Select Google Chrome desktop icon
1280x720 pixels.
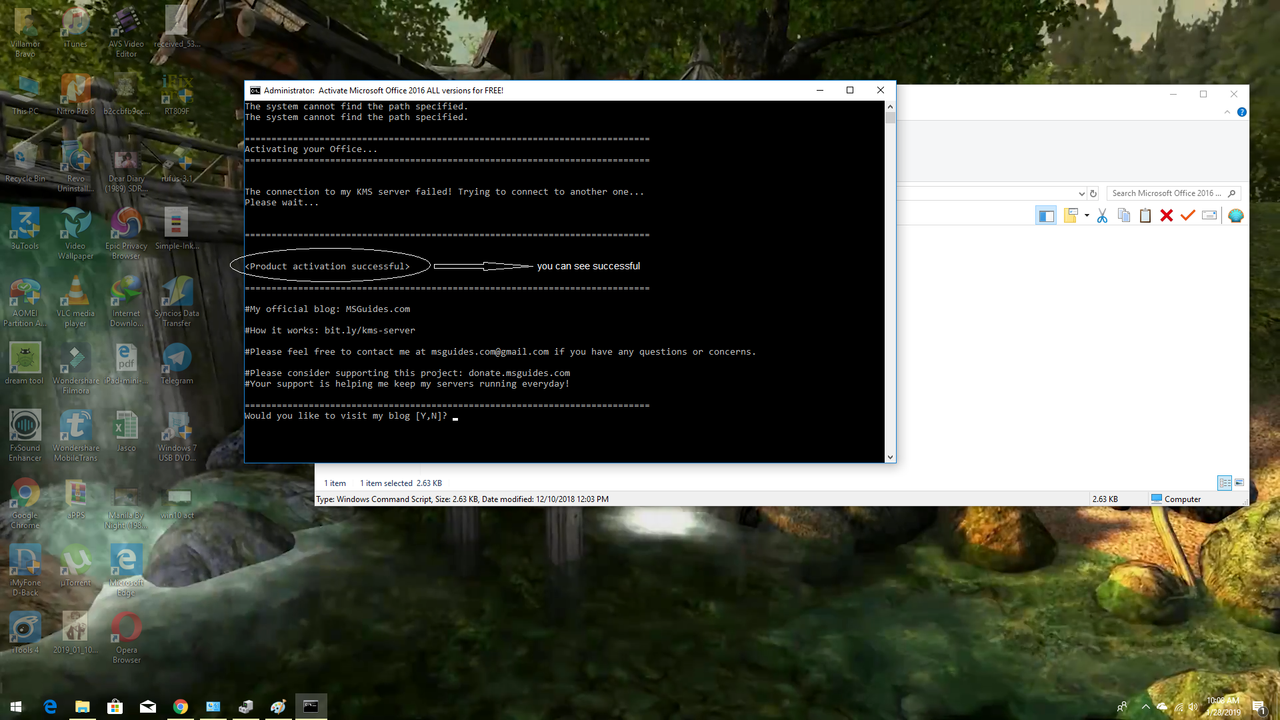tap(25, 504)
